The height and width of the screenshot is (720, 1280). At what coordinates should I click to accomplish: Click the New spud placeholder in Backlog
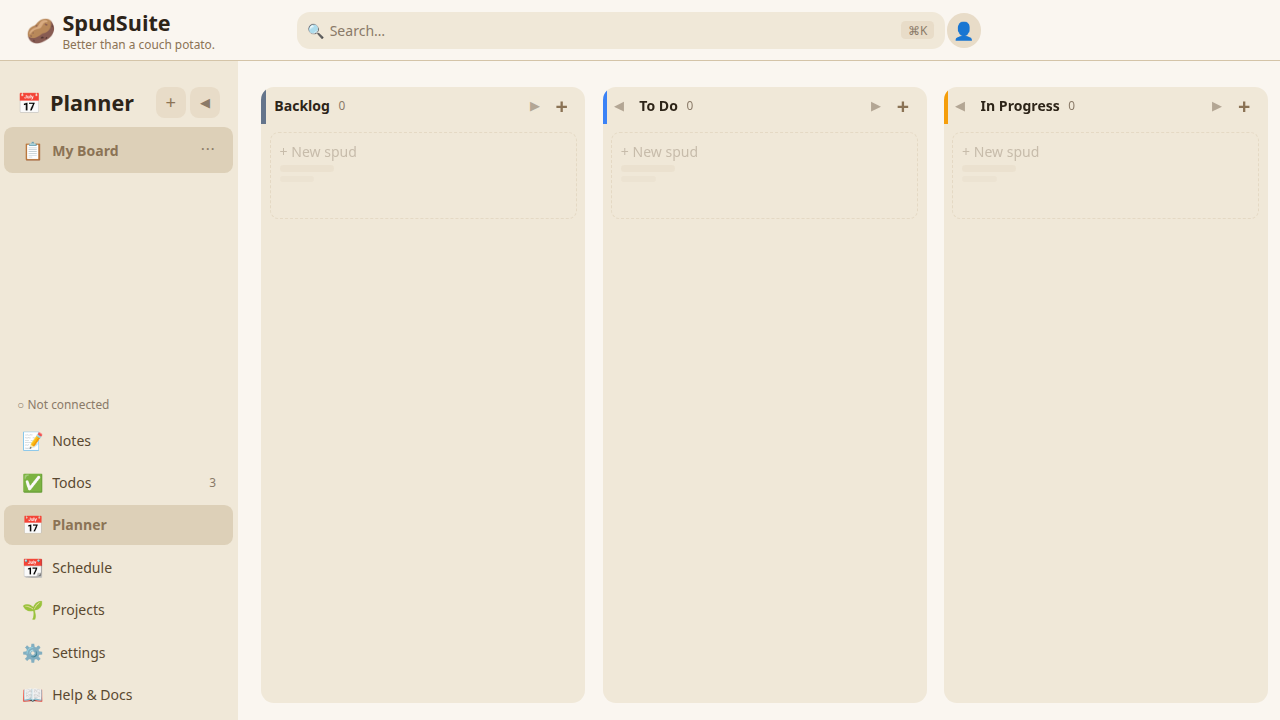(x=423, y=176)
